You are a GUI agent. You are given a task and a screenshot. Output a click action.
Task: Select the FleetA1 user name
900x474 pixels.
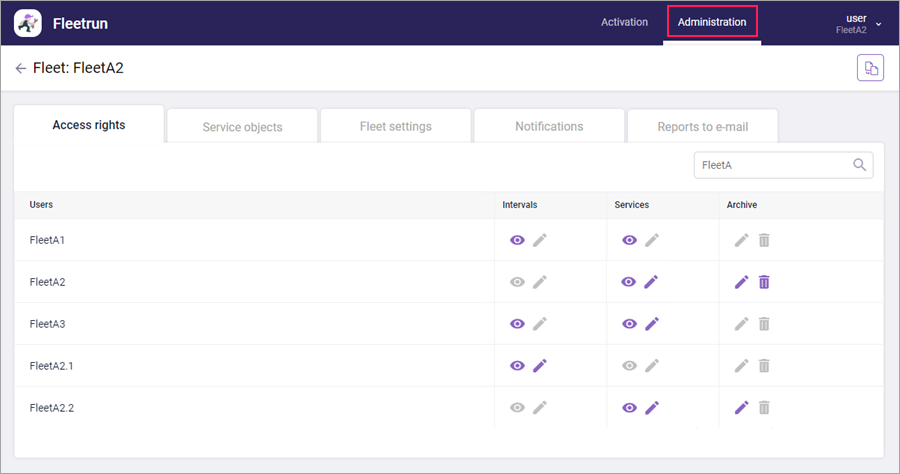click(47, 240)
